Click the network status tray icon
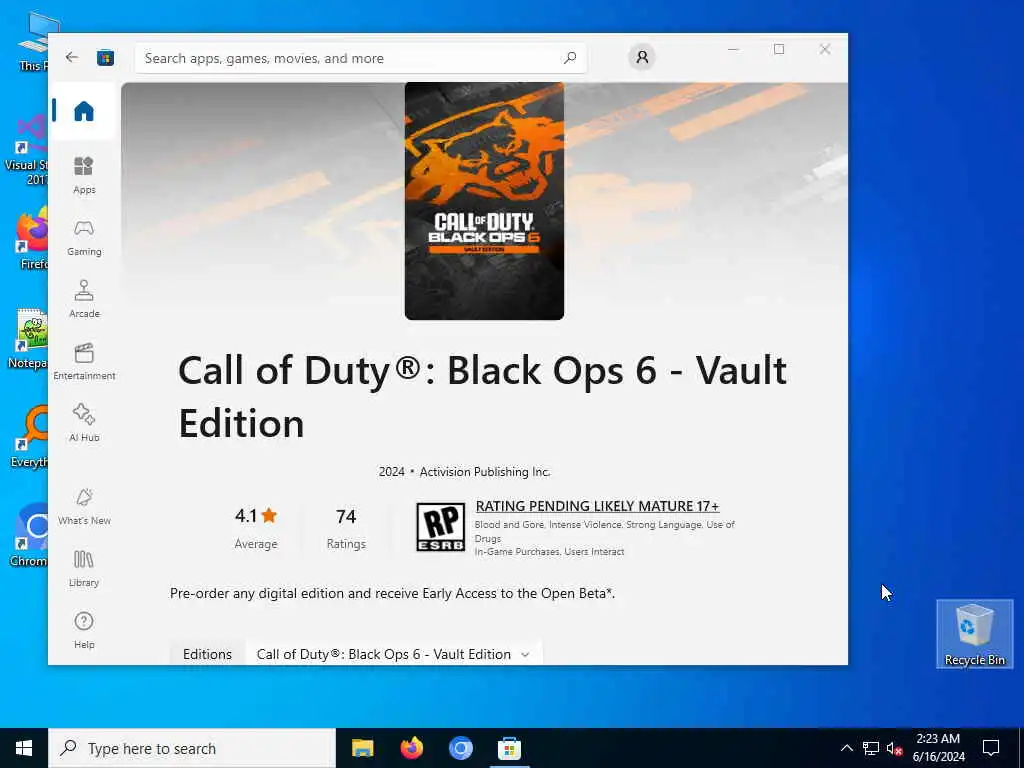The width and height of the screenshot is (1024, 768). (871, 748)
